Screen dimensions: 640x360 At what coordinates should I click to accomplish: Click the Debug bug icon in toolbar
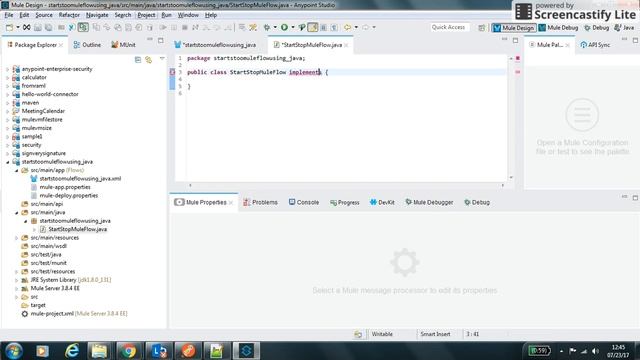tap(267, 27)
